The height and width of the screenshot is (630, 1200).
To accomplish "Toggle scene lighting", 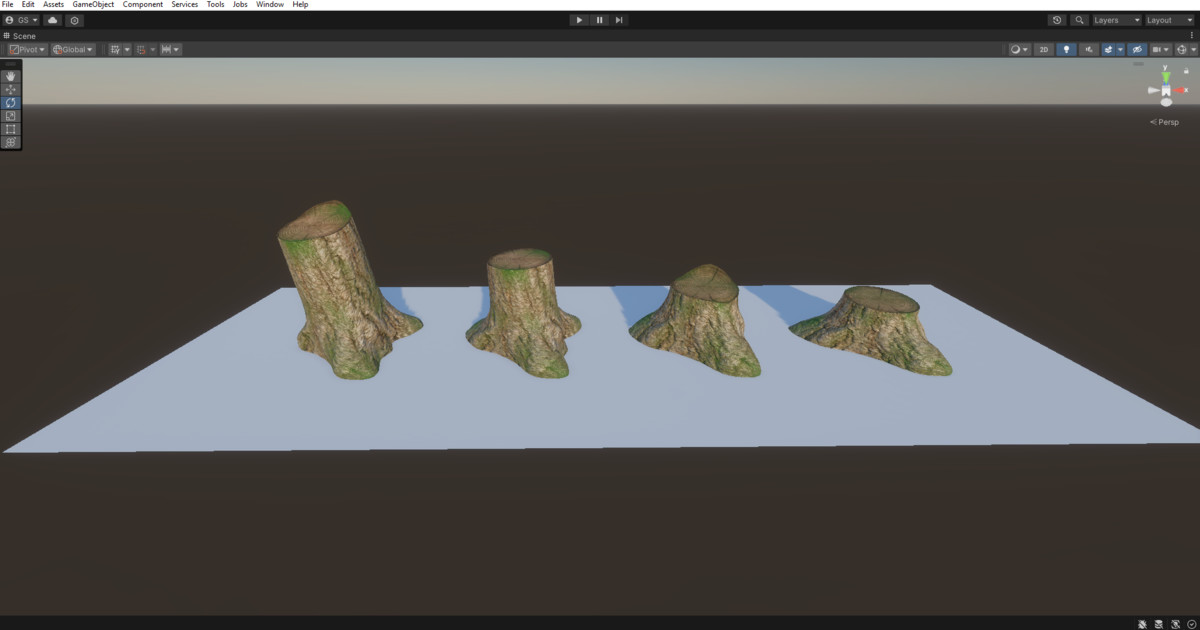I will click(x=1068, y=48).
